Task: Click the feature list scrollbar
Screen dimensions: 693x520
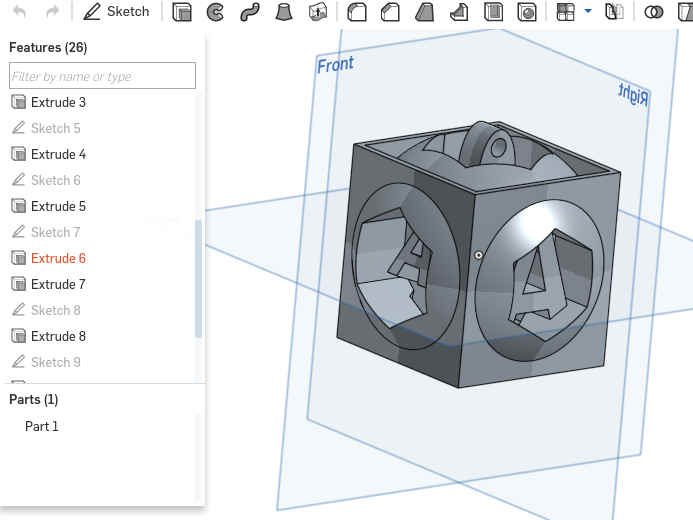Action: click(198, 279)
